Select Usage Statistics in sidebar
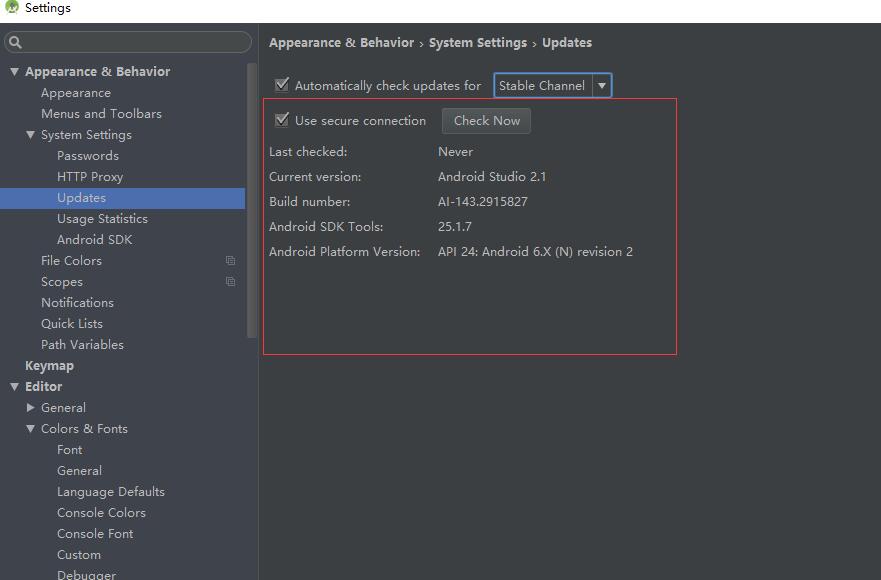 point(102,219)
